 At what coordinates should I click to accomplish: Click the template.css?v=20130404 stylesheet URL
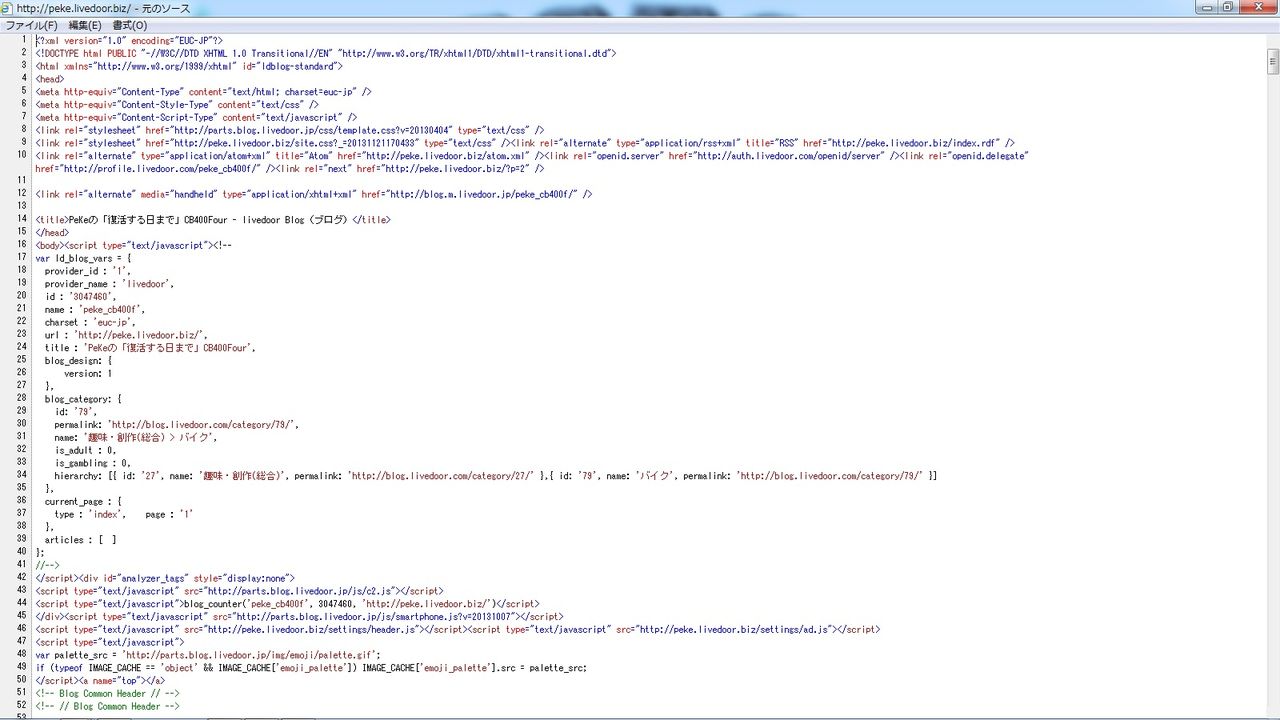click(x=312, y=130)
